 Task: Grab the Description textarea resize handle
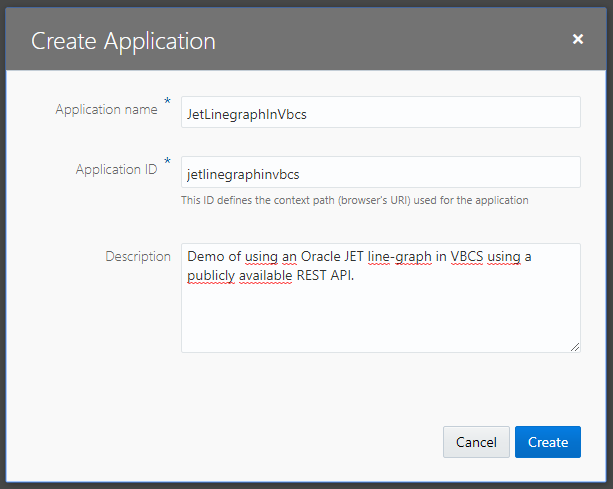point(575,347)
